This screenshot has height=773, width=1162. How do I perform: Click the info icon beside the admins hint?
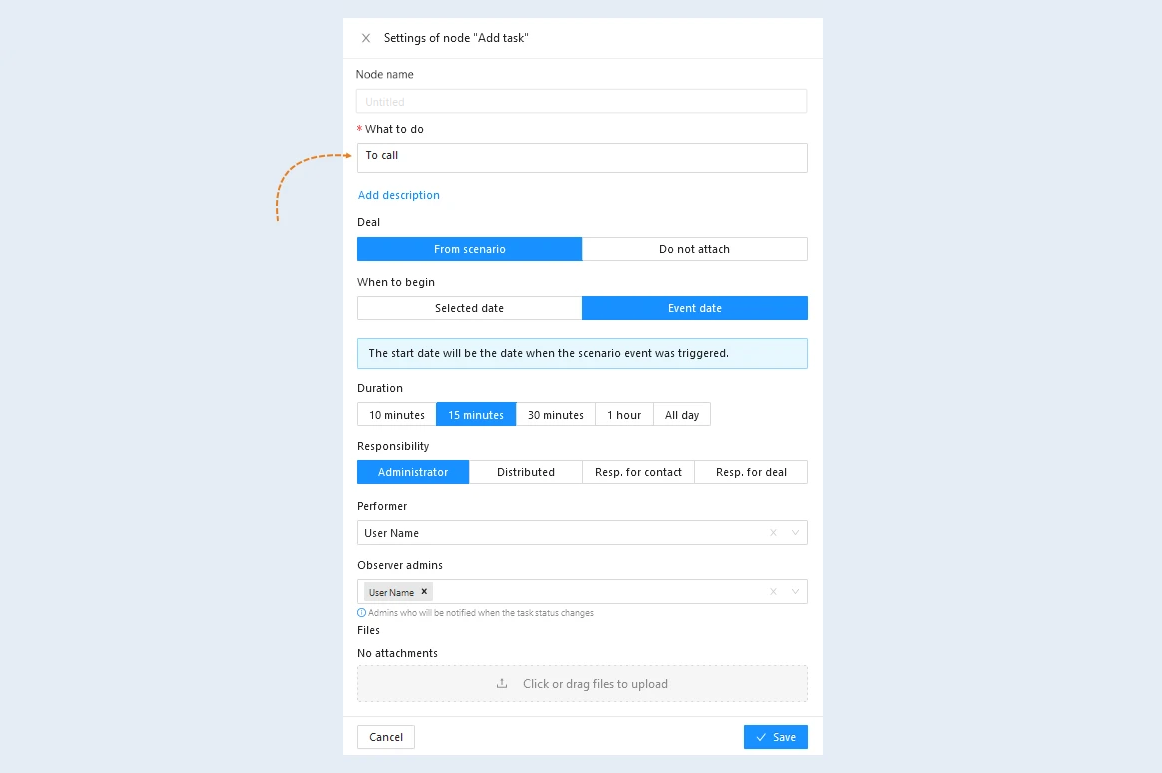(362, 613)
